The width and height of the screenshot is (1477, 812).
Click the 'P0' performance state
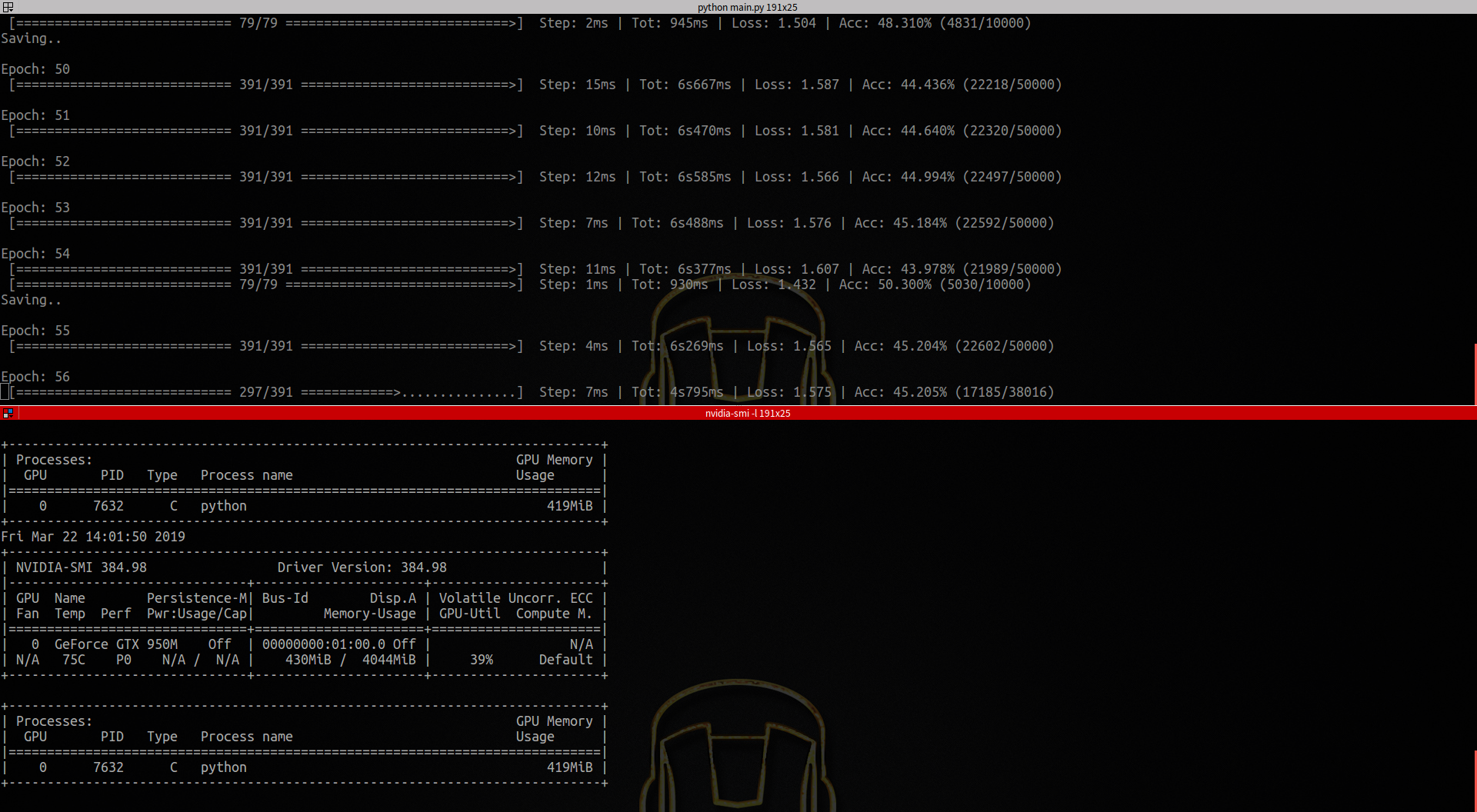124,660
